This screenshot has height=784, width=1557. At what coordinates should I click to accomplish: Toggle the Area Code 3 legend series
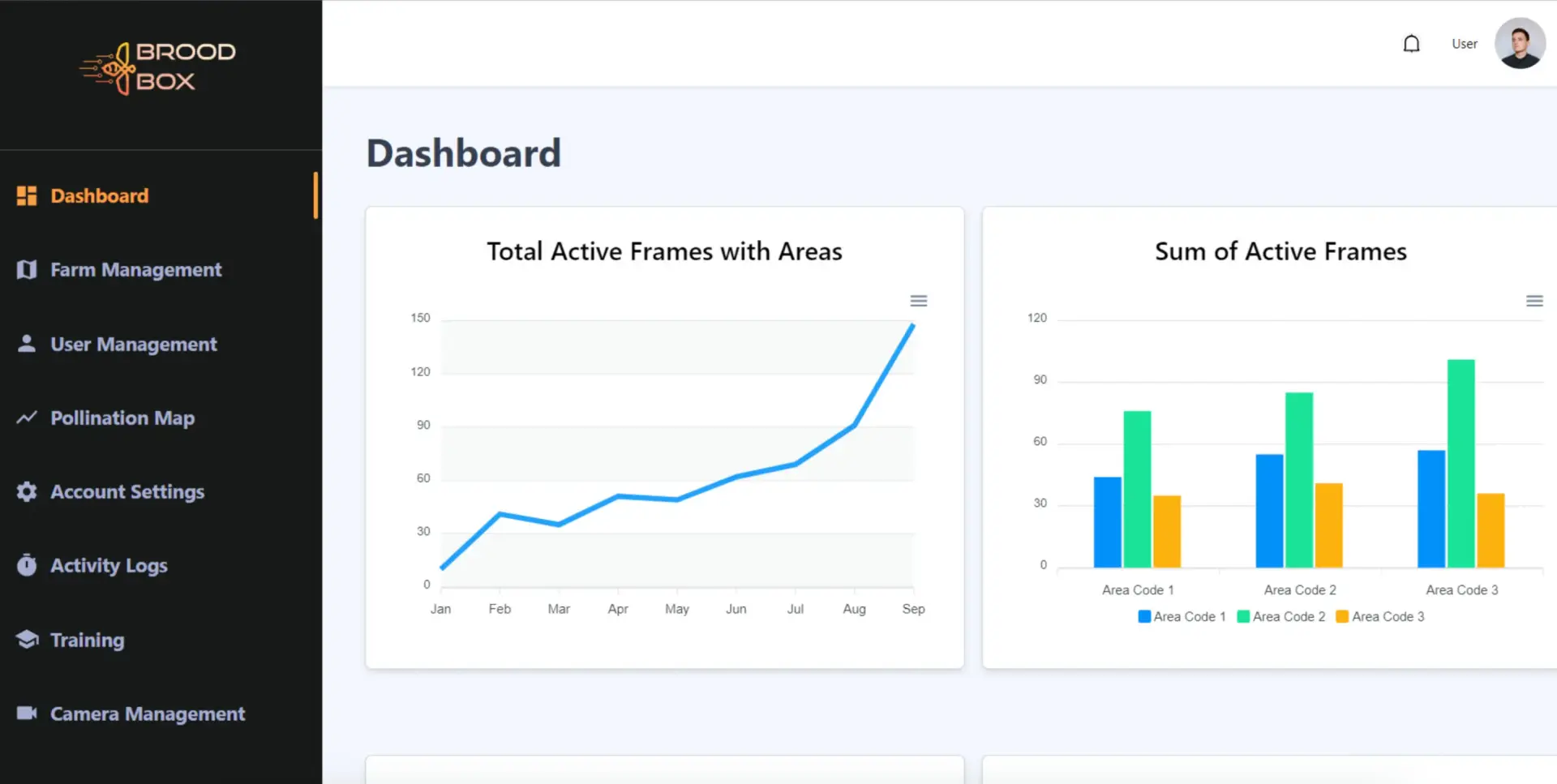pos(1380,616)
